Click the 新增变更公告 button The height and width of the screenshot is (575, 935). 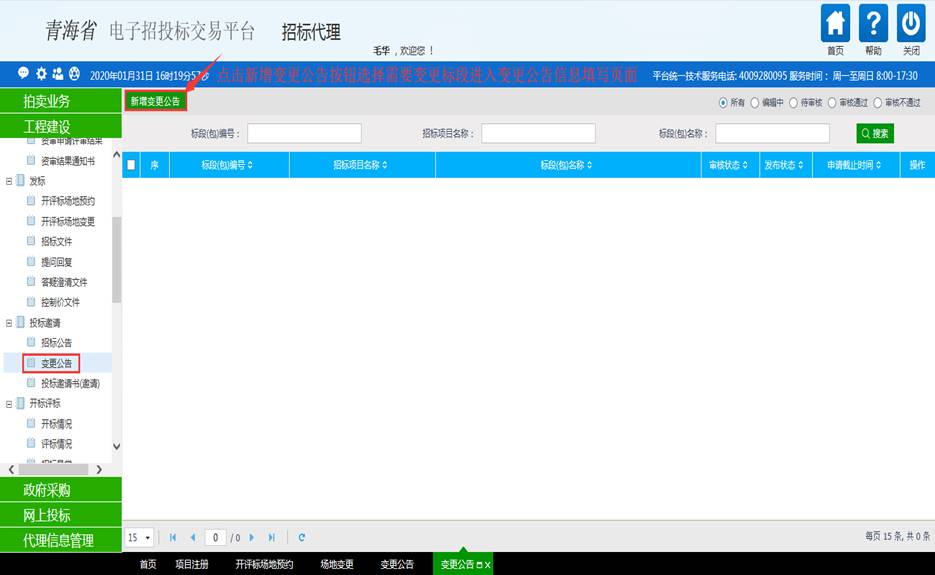tap(155, 101)
